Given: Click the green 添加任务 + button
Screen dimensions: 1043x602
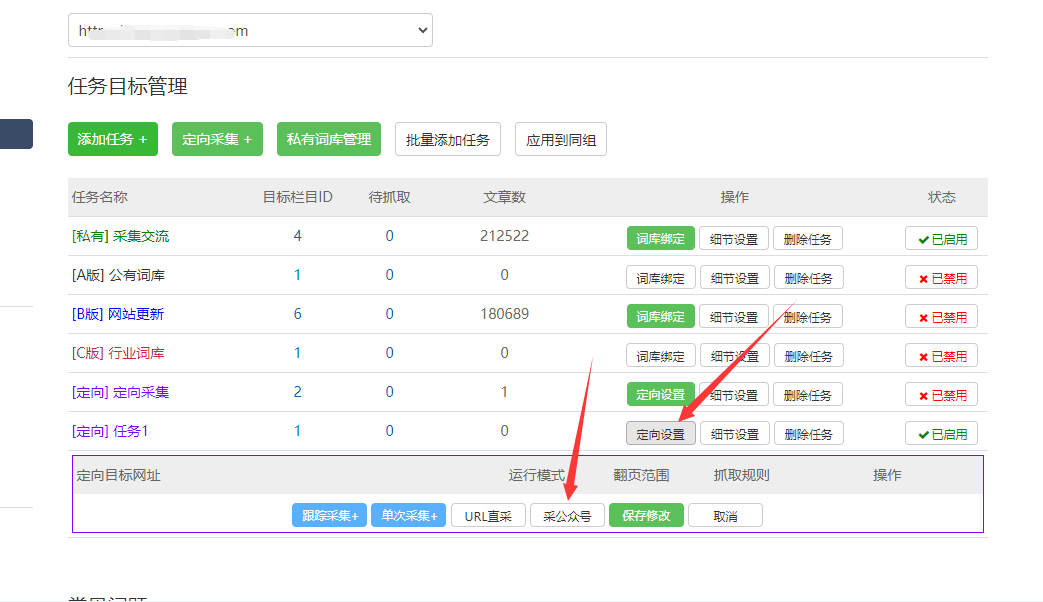Looking at the screenshot, I should pyautogui.click(x=113, y=139).
